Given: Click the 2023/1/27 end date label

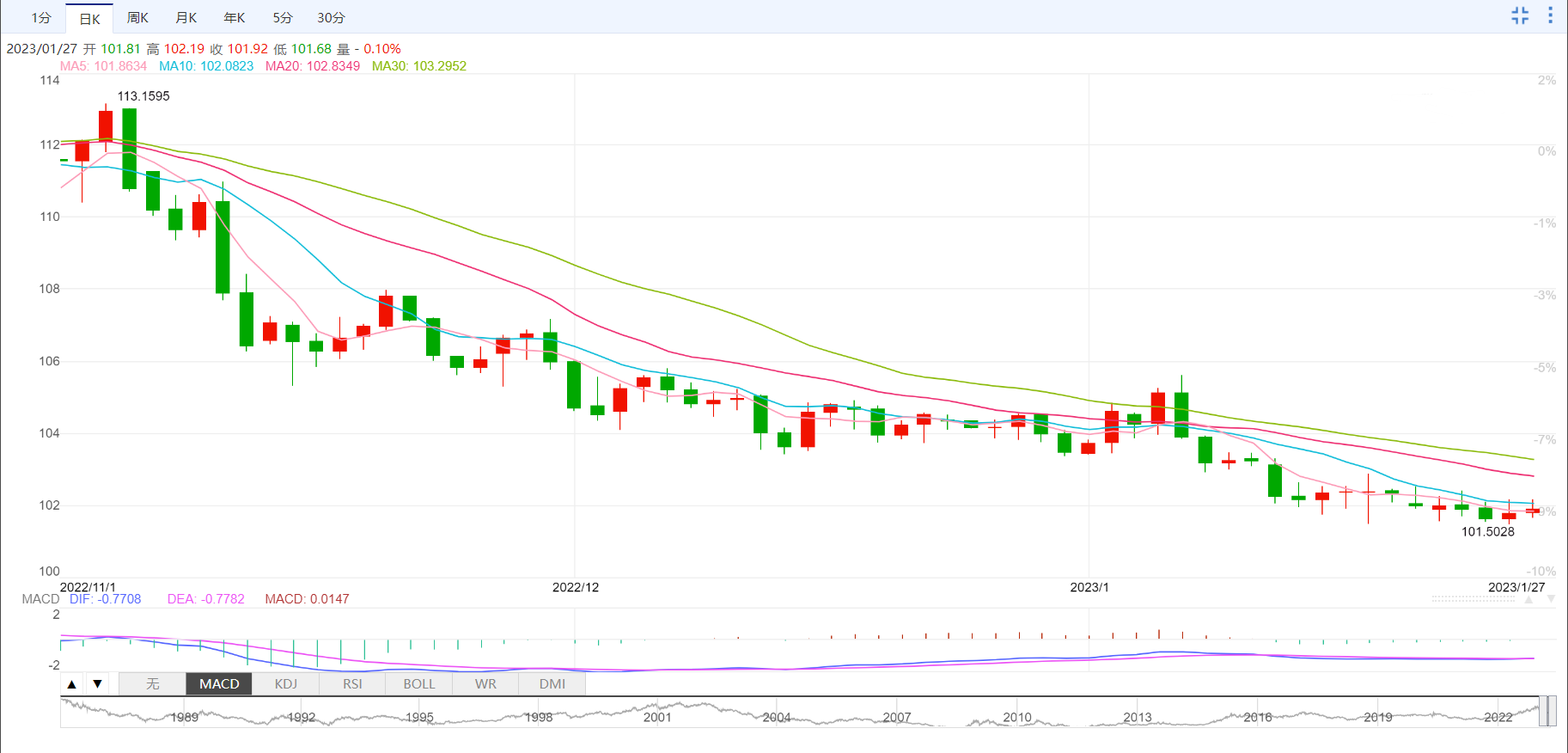Looking at the screenshot, I should pos(1516,588).
